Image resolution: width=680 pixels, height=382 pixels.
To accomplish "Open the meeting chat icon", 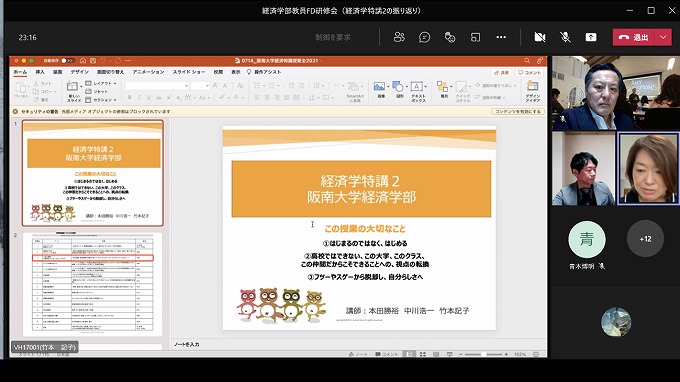I will (x=425, y=37).
